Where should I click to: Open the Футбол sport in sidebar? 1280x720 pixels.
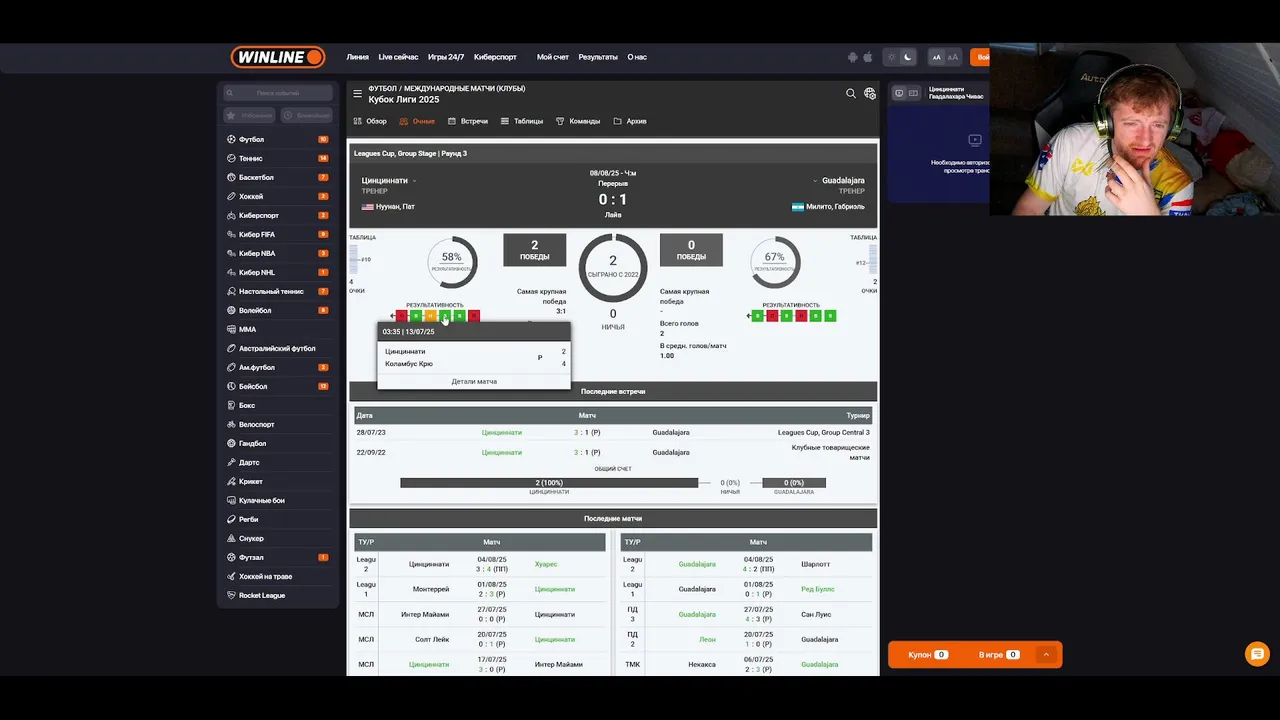[x=277, y=139]
